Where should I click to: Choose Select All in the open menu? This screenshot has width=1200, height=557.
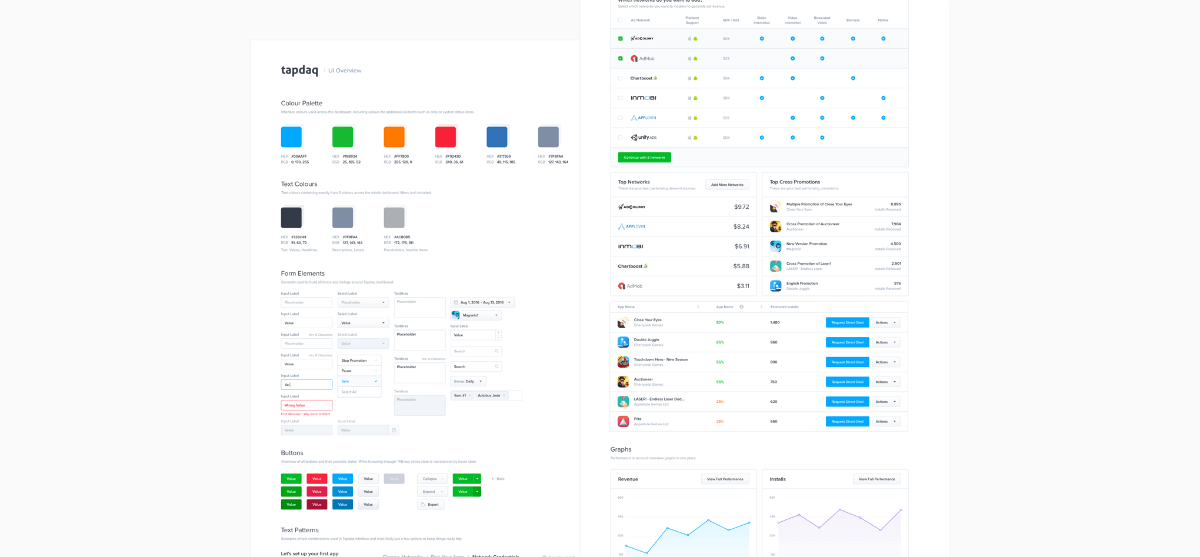click(x=359, y=392)
